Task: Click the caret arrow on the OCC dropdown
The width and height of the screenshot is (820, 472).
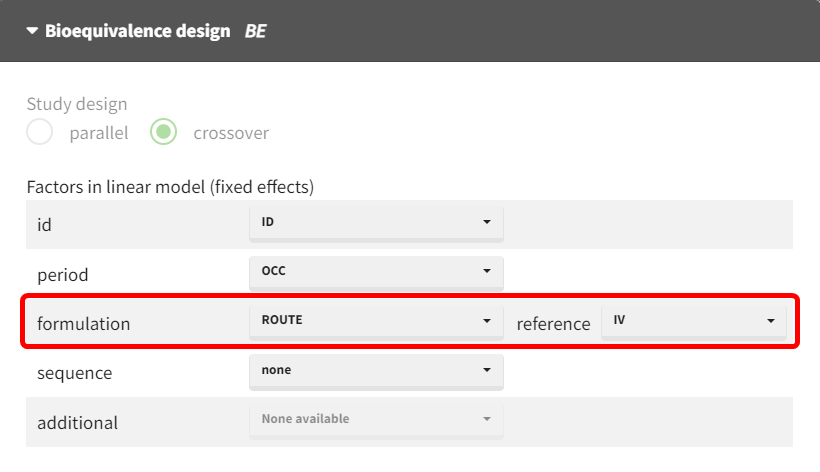Action: [486, 271]
